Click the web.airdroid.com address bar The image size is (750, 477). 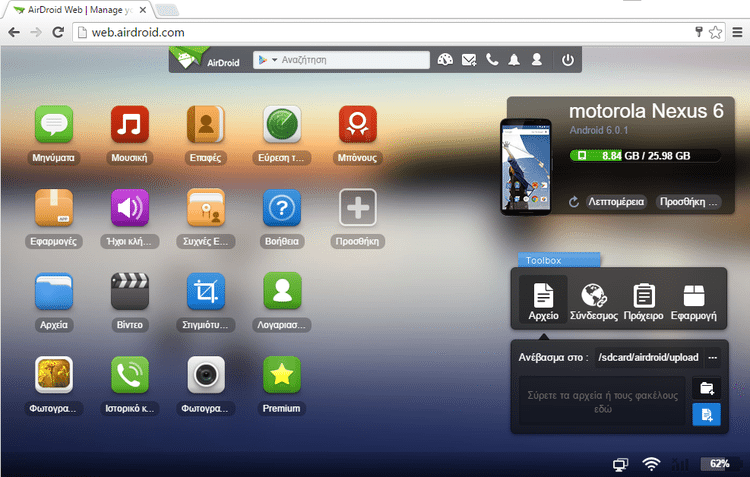pyautogui.click(x=383, y=32)
